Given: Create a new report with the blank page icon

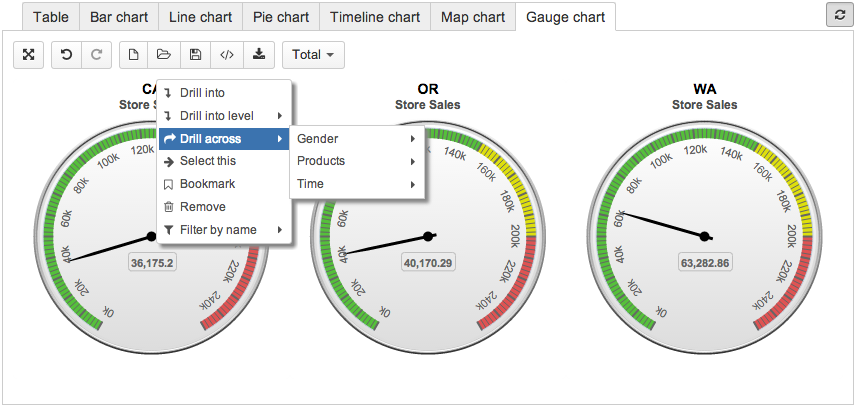Looking at the screenshot, I should (x=134, y=54).
